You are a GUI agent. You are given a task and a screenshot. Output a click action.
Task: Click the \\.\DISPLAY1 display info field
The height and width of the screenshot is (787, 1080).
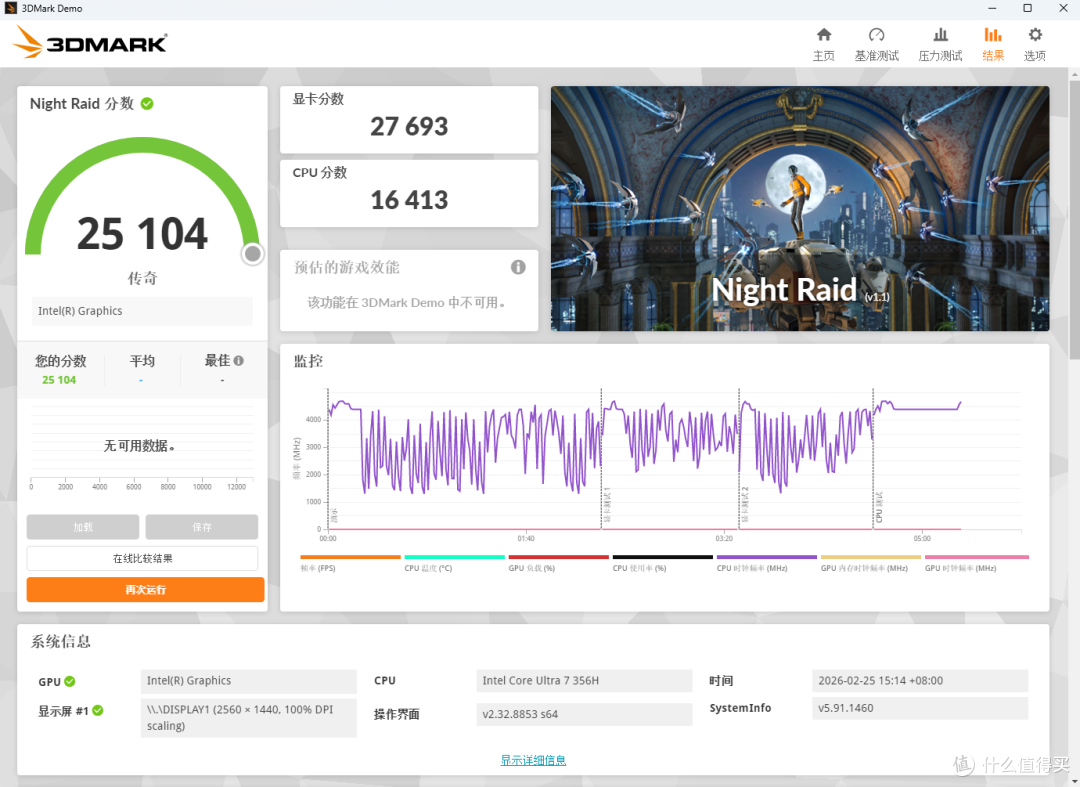click(249, 717)
